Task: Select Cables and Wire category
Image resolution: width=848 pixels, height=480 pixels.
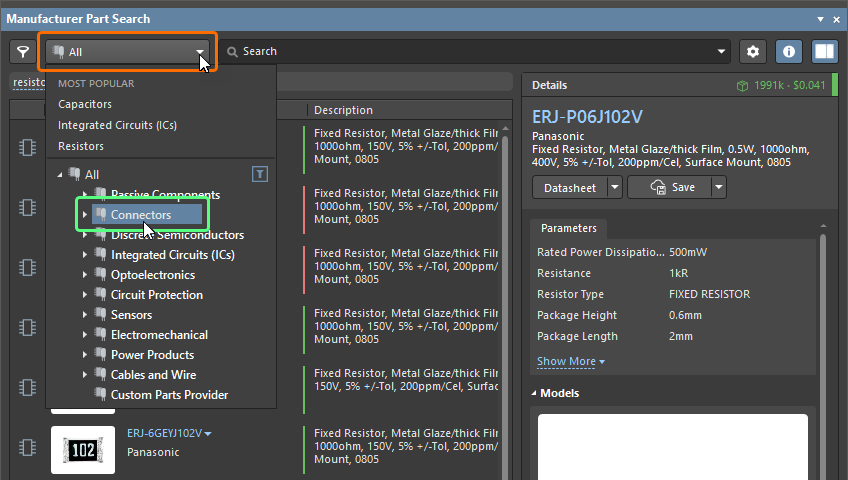Action: [154, 375]
